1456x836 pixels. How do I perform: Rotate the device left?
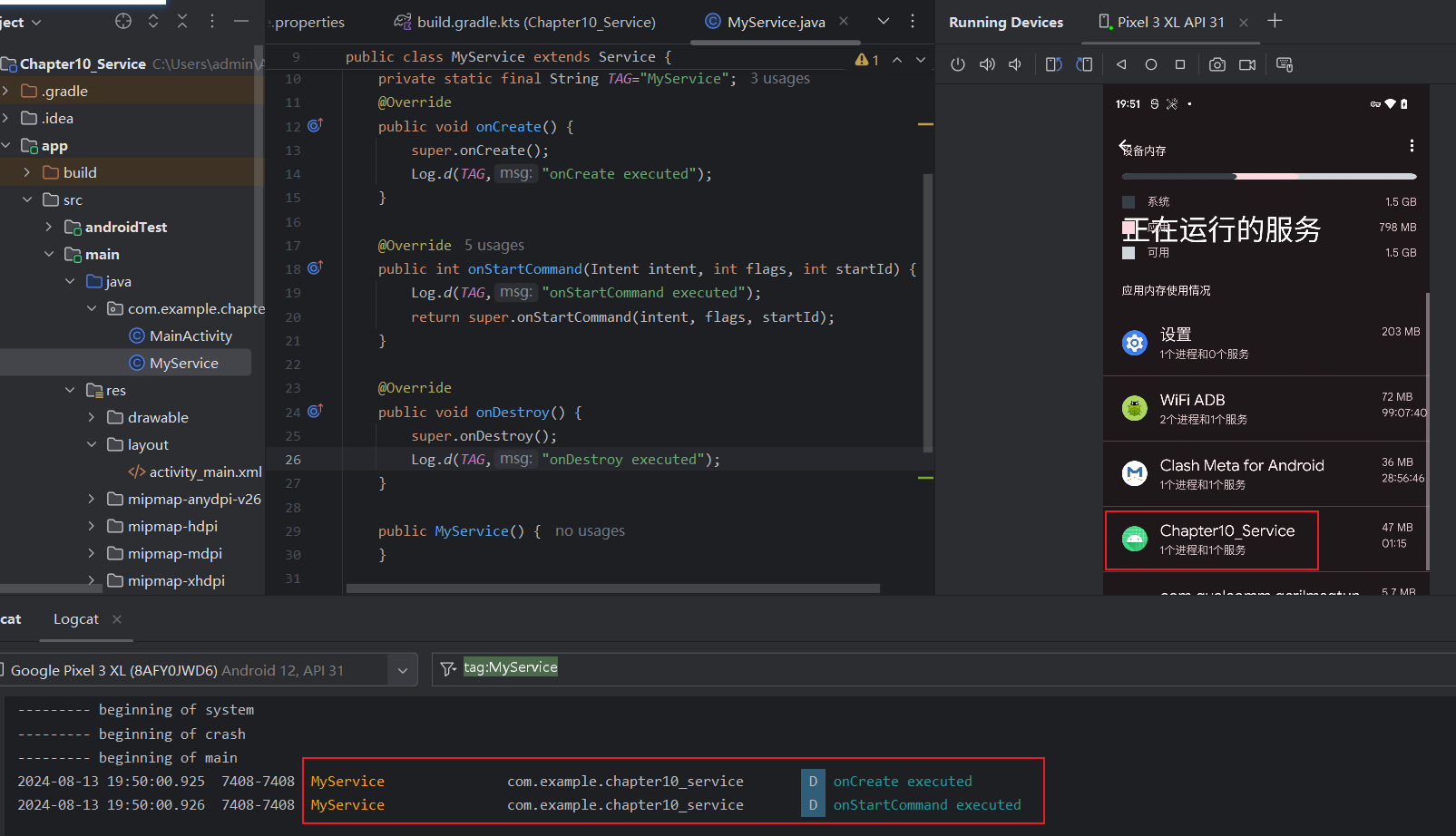click(1053, 64)
